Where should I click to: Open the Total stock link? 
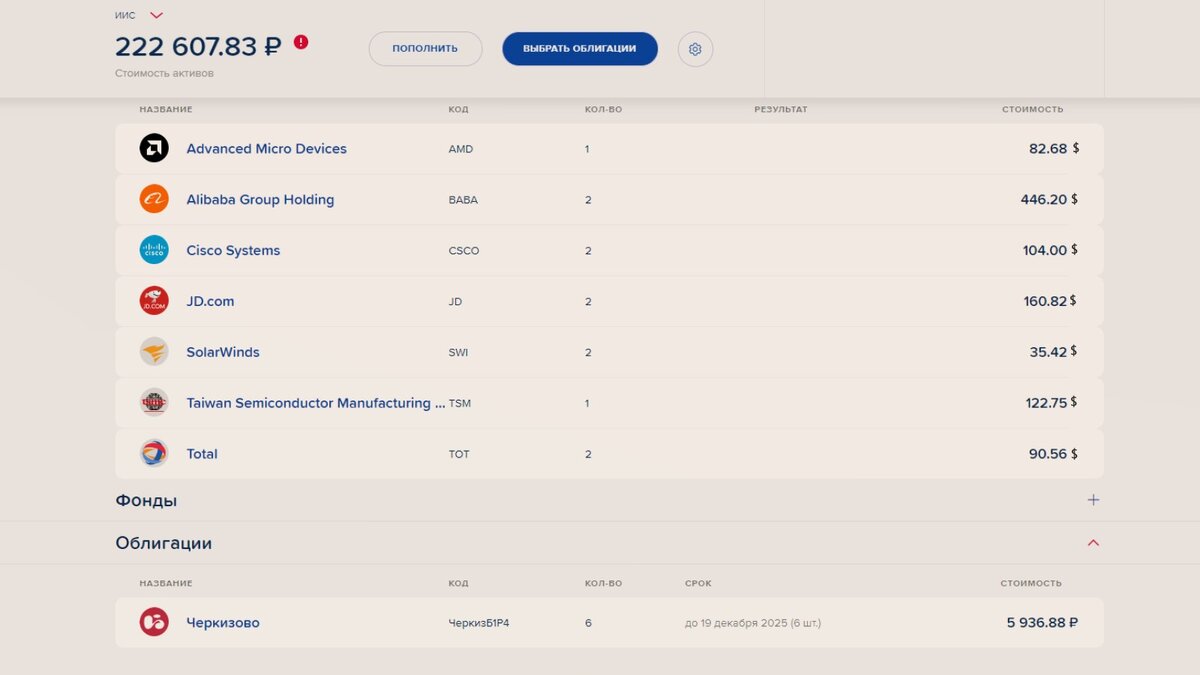tap(202, 454)
